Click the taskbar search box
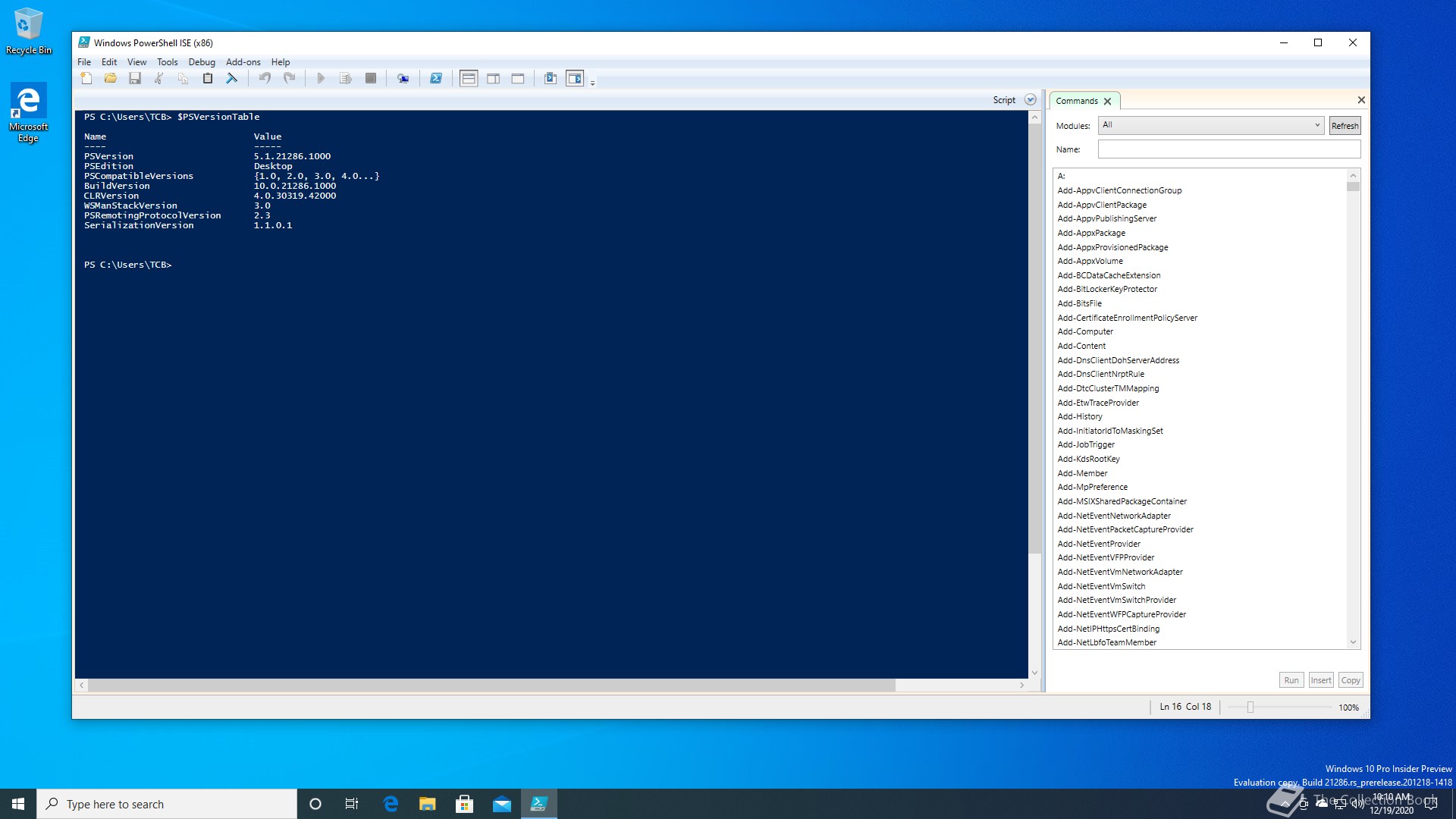The image size is (1456, 819). tap(167, 804)
